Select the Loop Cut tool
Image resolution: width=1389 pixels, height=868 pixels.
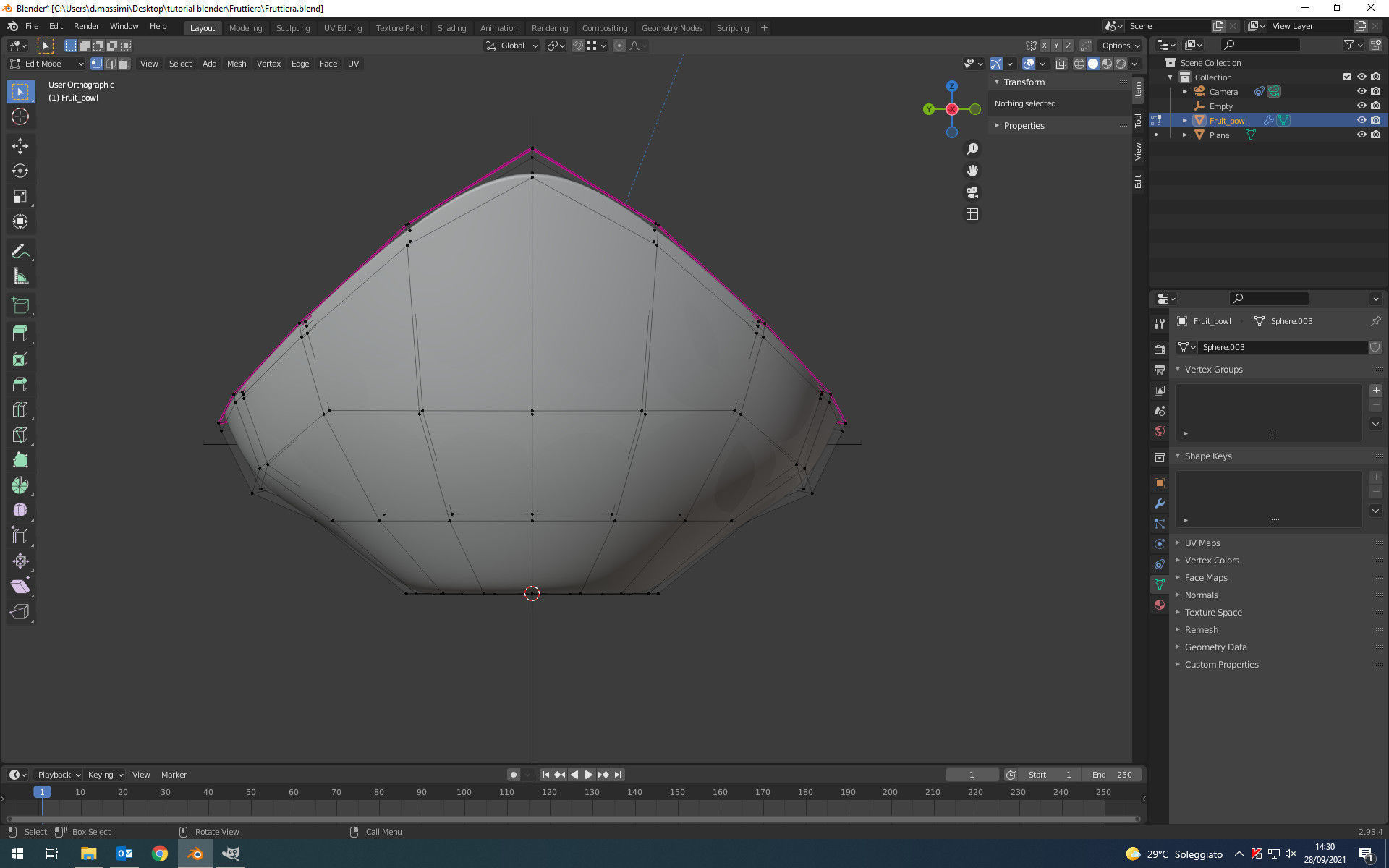[x=20, y=409]
